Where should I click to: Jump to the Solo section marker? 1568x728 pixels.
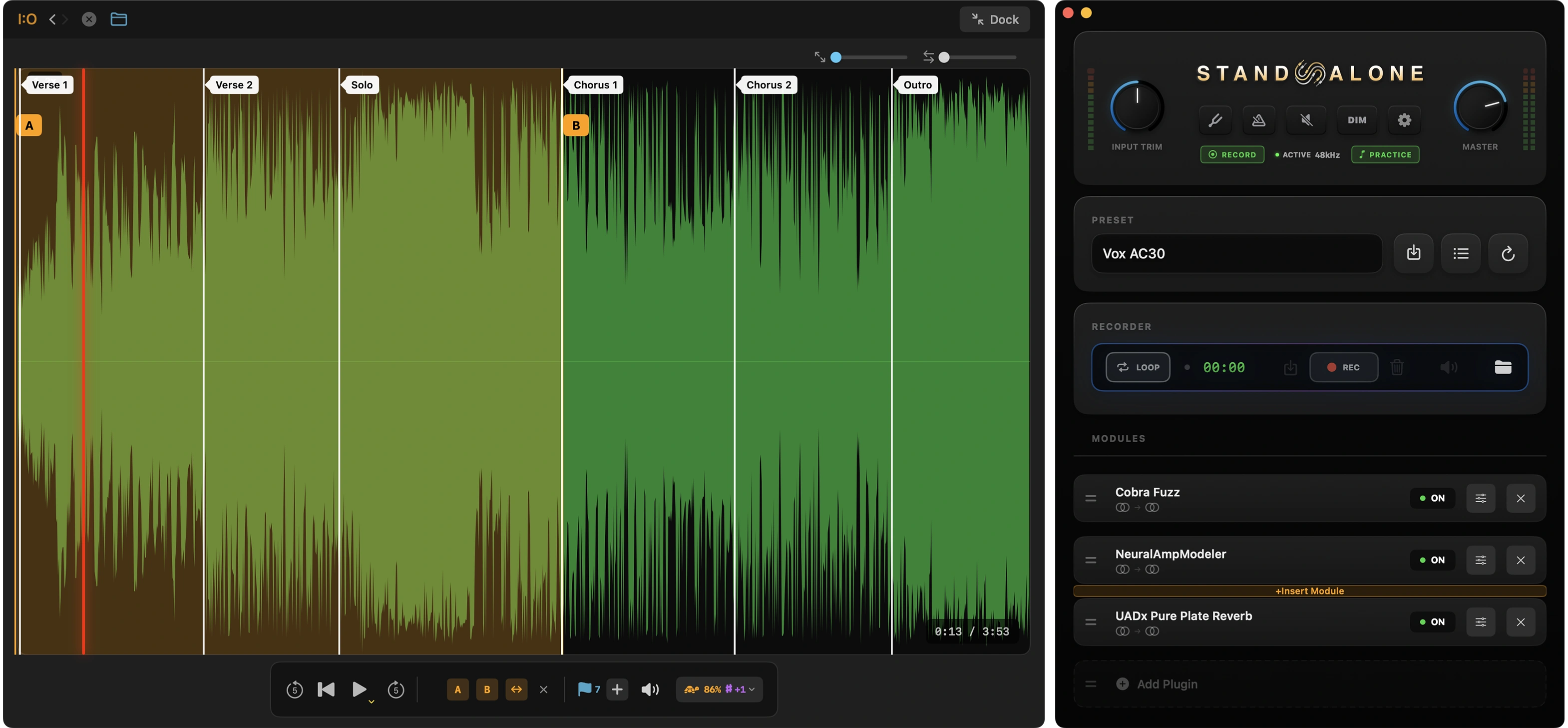pyautogui.click(x=361, y=84)
